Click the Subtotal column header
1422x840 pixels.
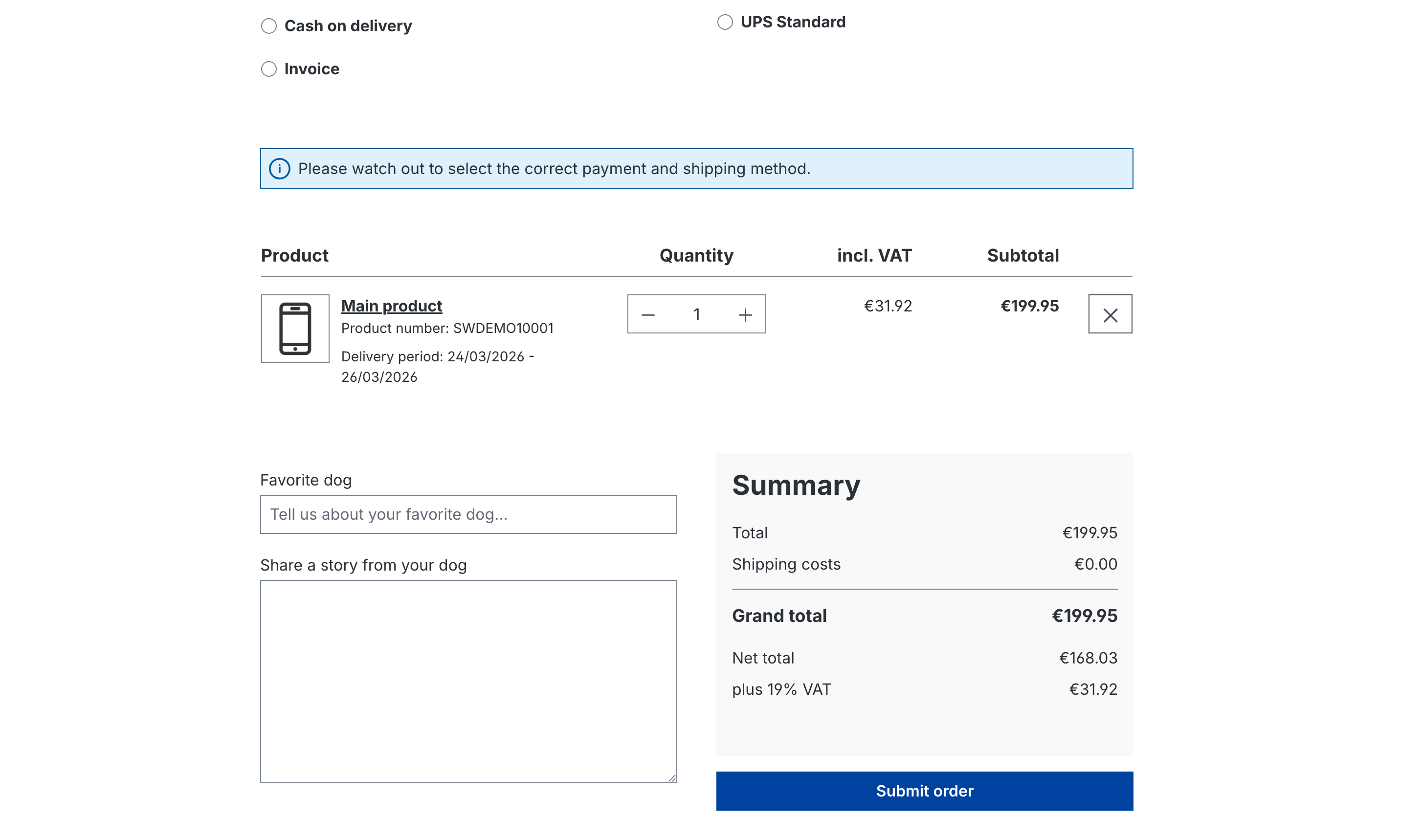(x=1022, y=255)
